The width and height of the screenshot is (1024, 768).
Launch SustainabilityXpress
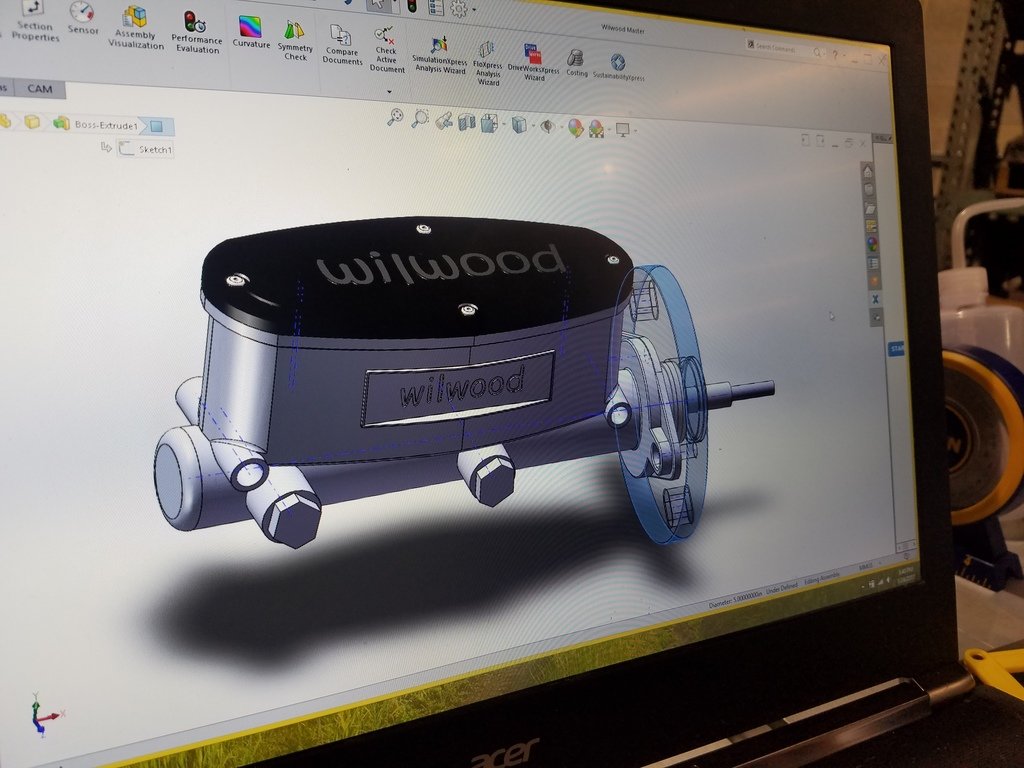pos(618,68)
